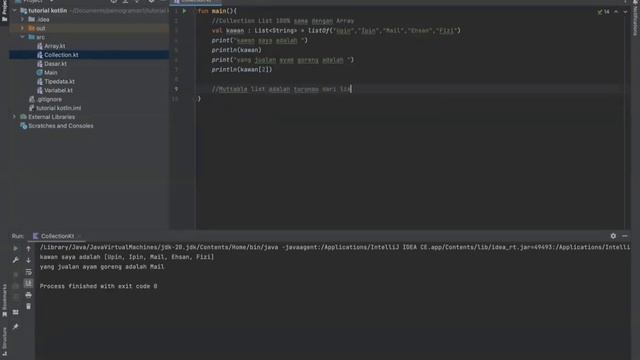Select the src folder row
The image size is (640, 360).
coord(89,37)
